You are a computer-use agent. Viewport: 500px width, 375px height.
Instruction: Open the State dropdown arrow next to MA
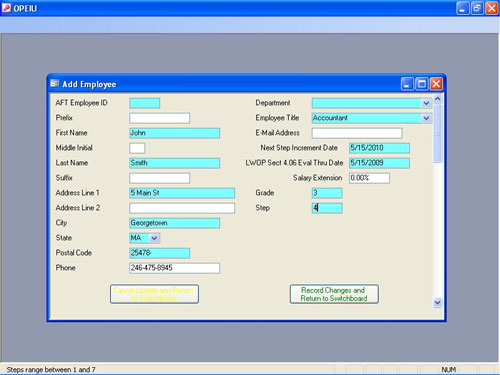[154, 238]
